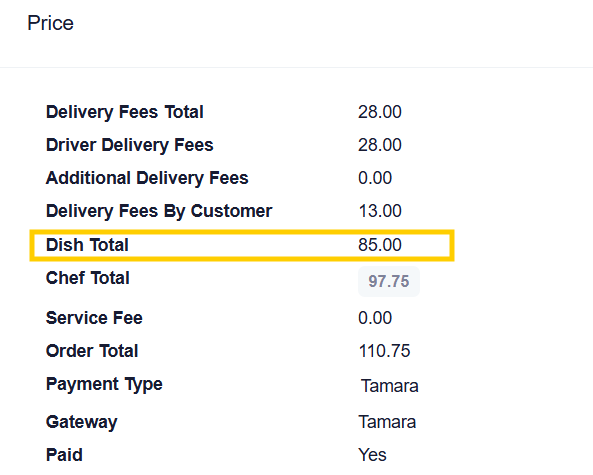
Task: Click the Order Total value 110.75
Action: click(x=384, y=351)
